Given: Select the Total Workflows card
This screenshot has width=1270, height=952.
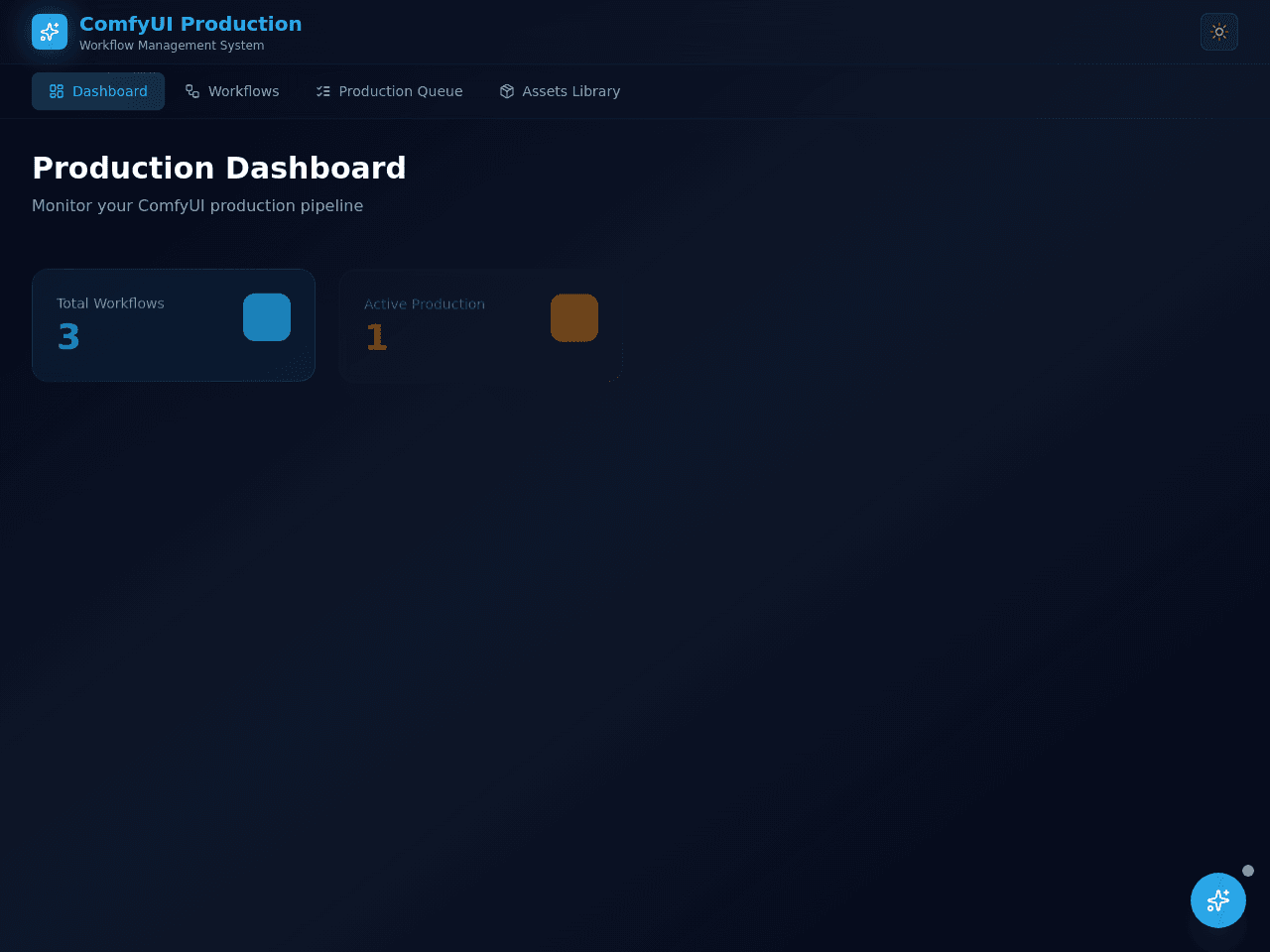Looking at the screenshot, I should click(174, 325).
